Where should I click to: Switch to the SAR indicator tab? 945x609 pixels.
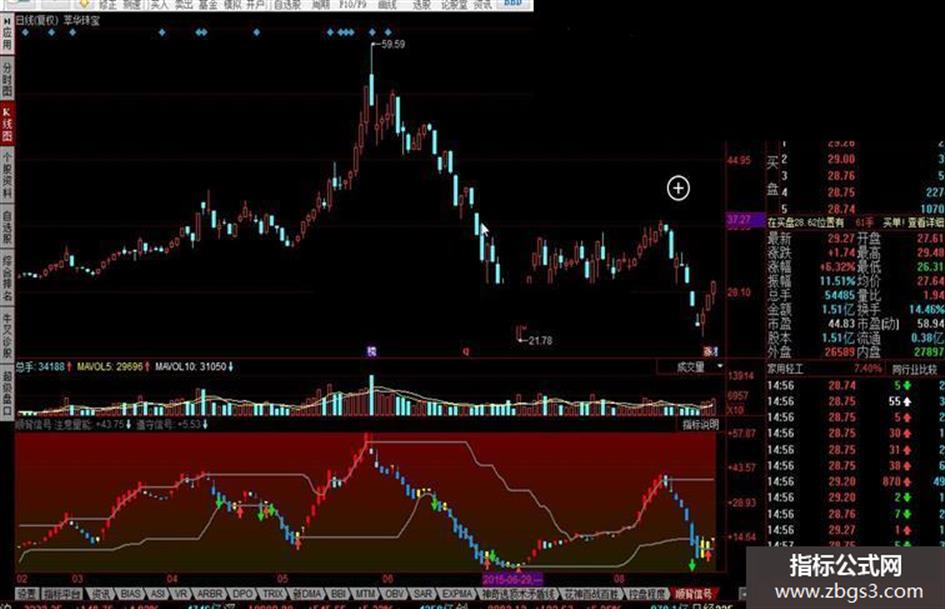point(423,594)
